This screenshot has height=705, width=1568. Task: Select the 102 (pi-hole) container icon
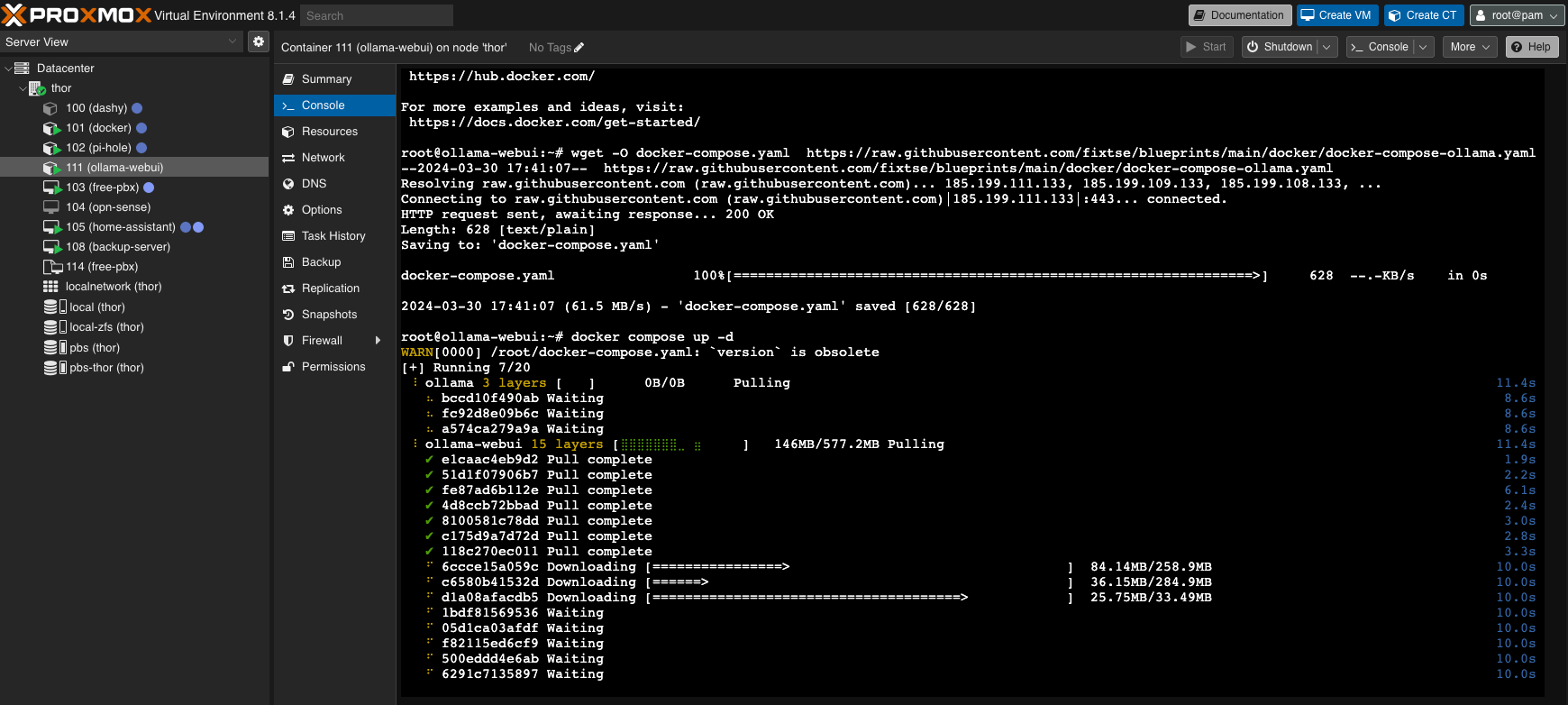pyautogui.click(x=51, y=148)
